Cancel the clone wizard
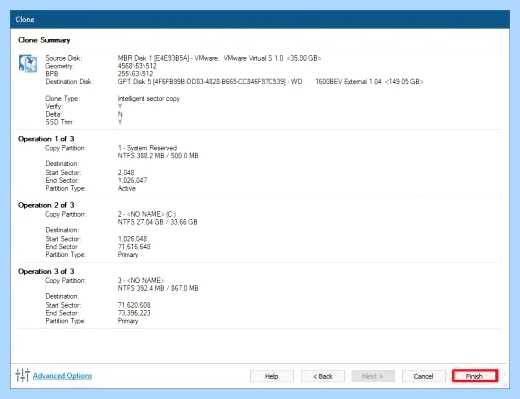This screenshot has height=399, width=520. point(423,376)
